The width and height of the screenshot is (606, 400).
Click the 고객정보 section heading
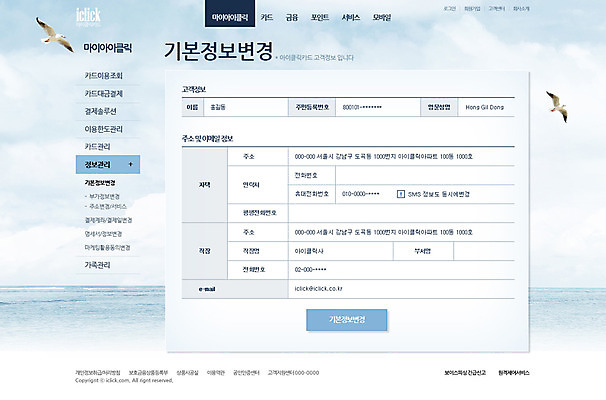194,89
